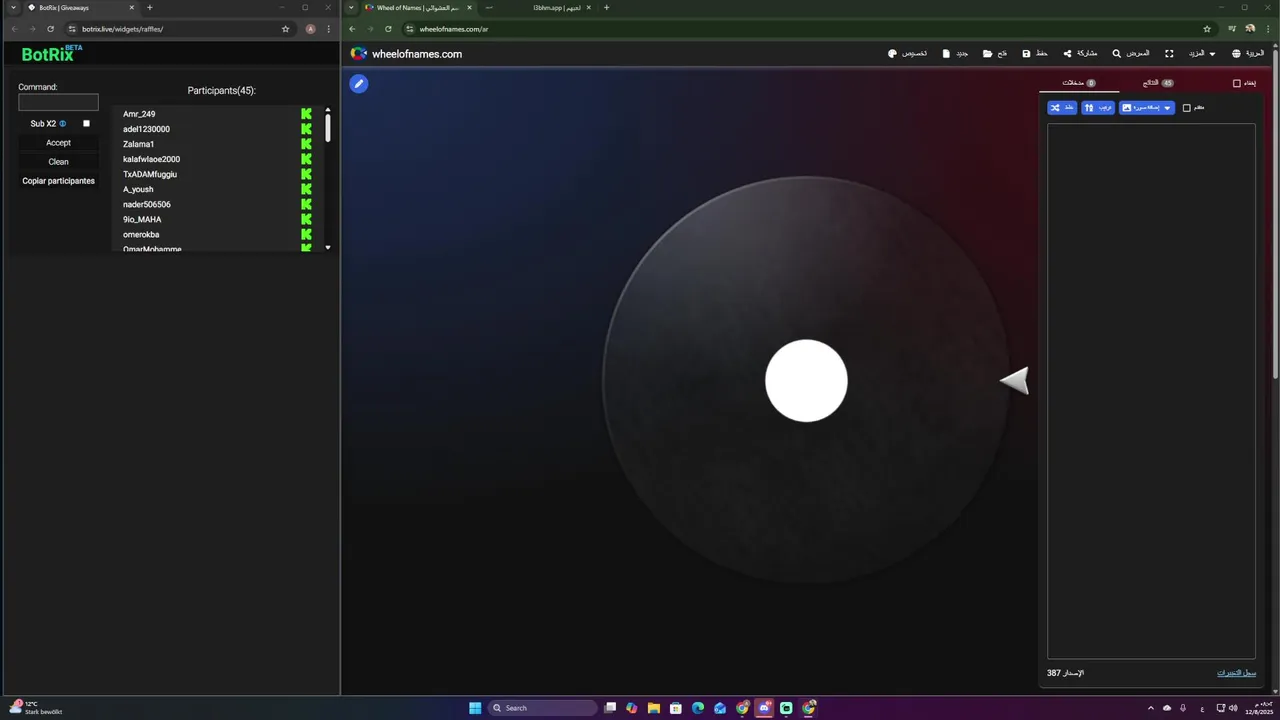Click the save floppy disk icon
Viewport: 1280px width, 720px height.
click(x=1026, y=54)
